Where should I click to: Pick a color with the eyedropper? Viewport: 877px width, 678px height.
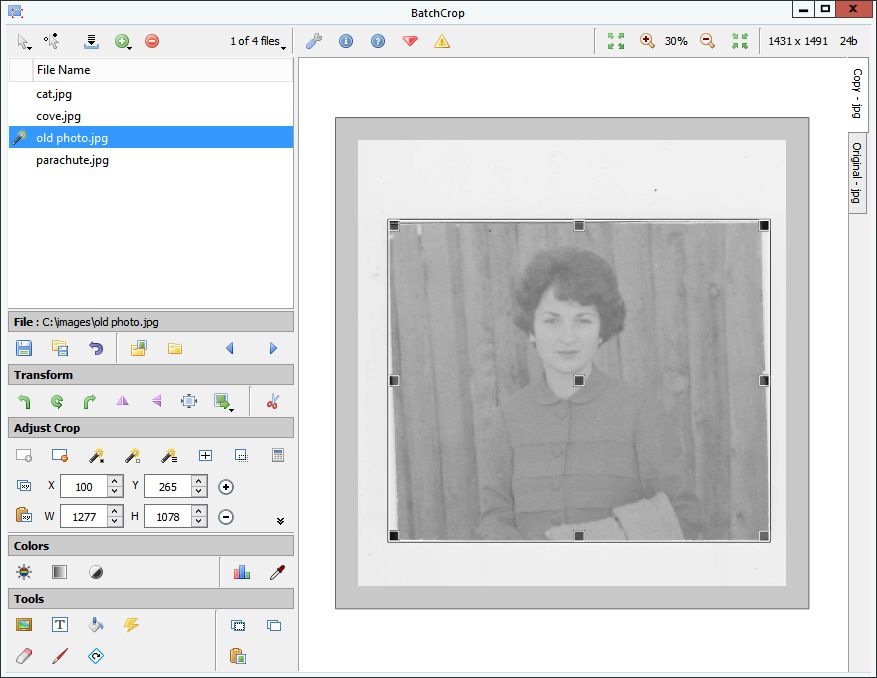(277, 572)
